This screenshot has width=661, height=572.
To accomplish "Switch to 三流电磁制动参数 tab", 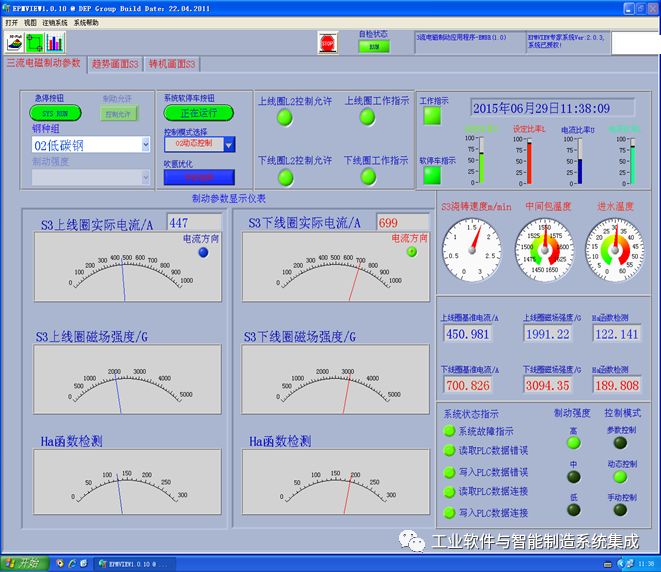I will tap(43, 63).
